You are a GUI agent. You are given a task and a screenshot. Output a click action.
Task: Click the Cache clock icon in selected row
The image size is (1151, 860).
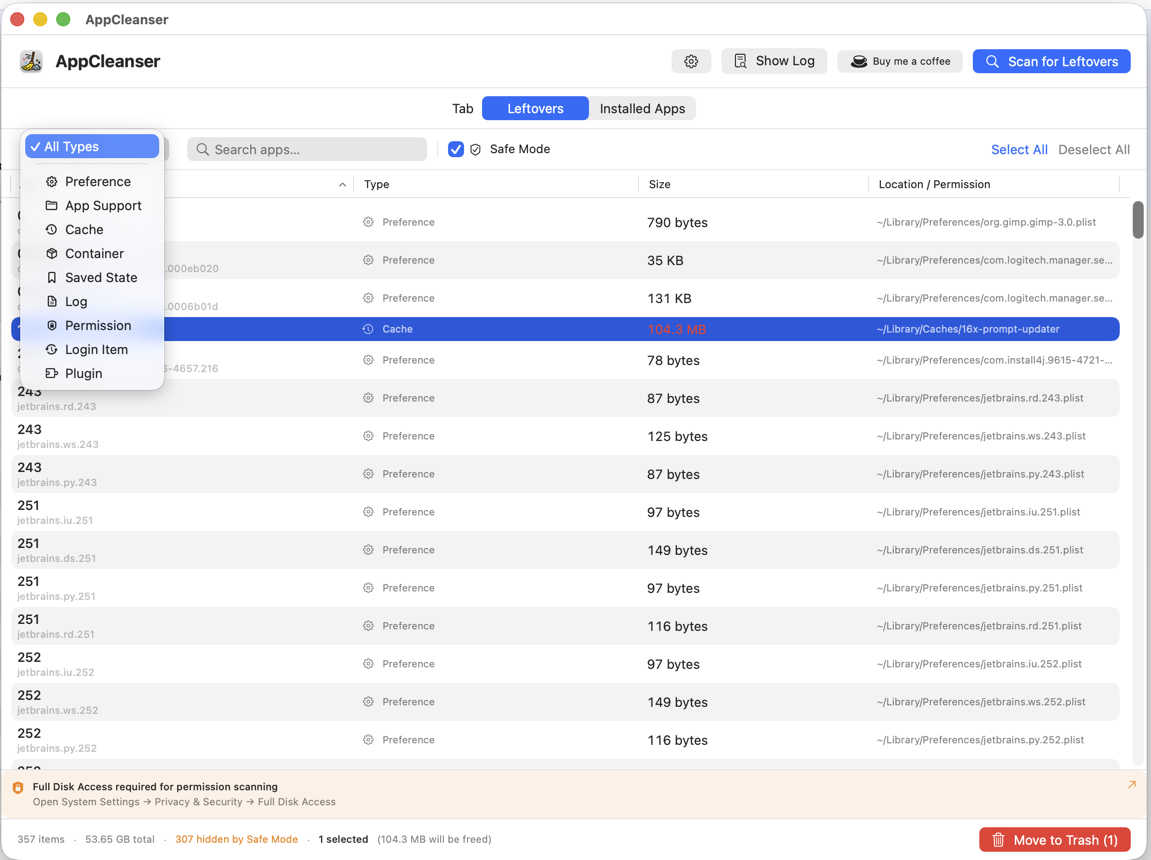click(x=368, y=329)
